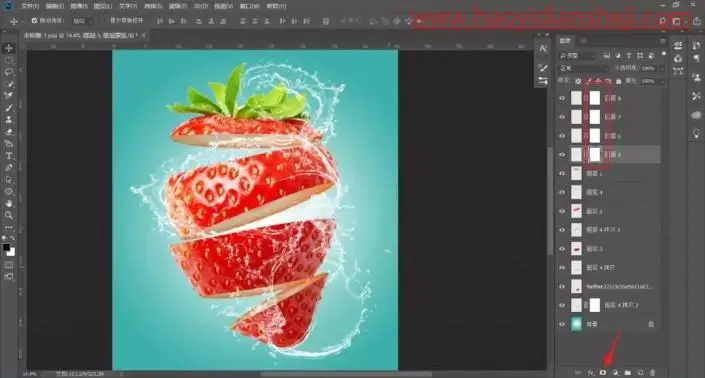Open the File menu in menu bar
705x378 pixels.
[30, 6]
